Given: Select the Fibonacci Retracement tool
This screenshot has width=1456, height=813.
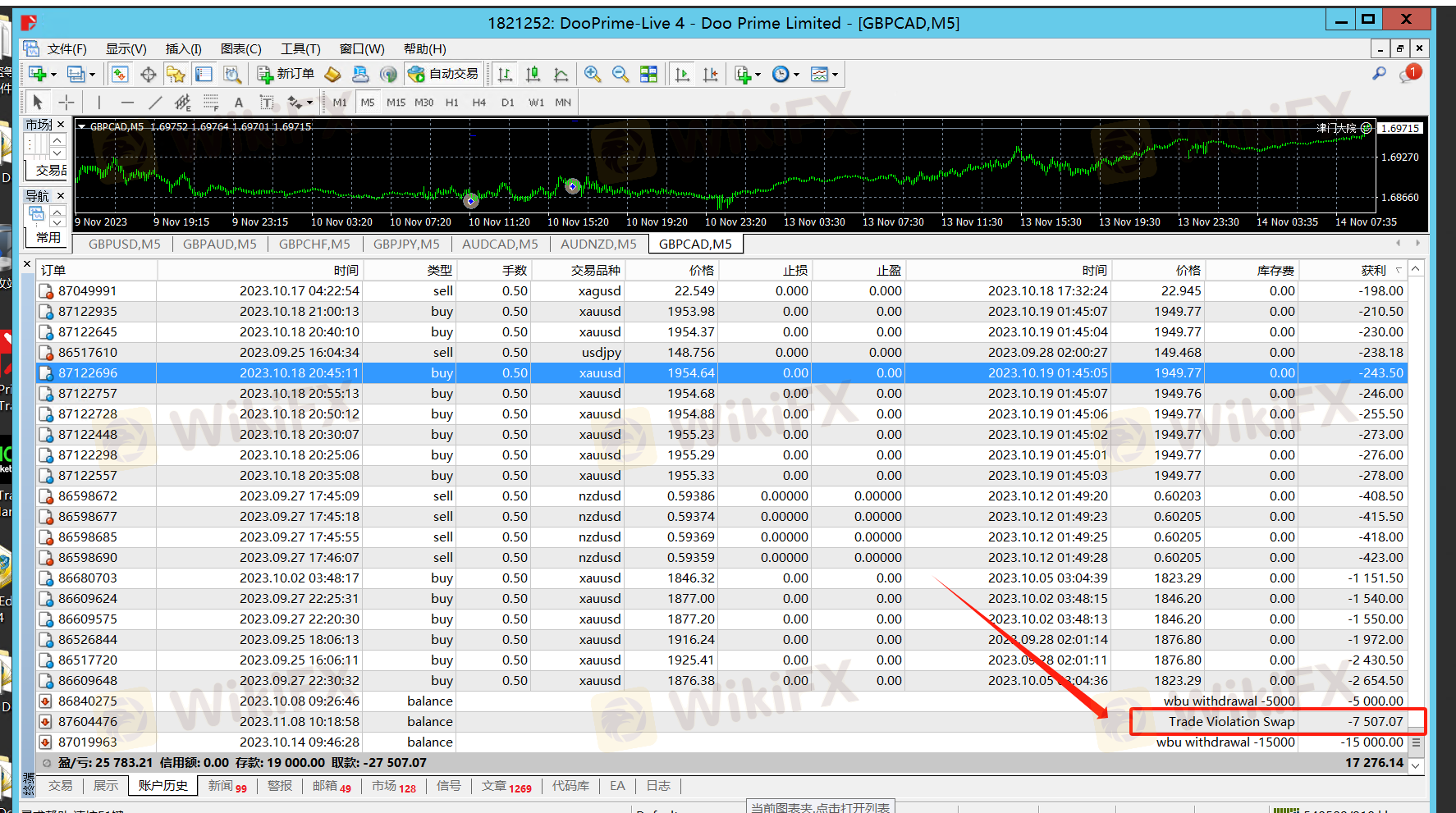Looking at the screenshot, I should pos(211,103).
